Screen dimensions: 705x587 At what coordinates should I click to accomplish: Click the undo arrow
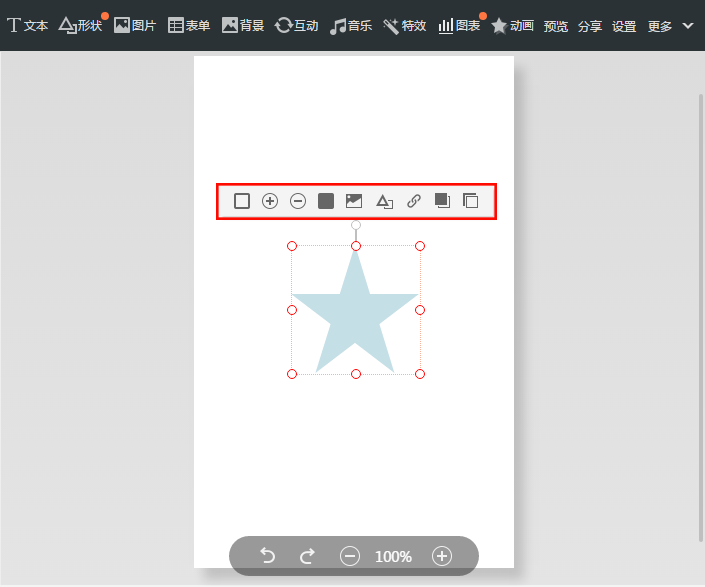(268, 556)
